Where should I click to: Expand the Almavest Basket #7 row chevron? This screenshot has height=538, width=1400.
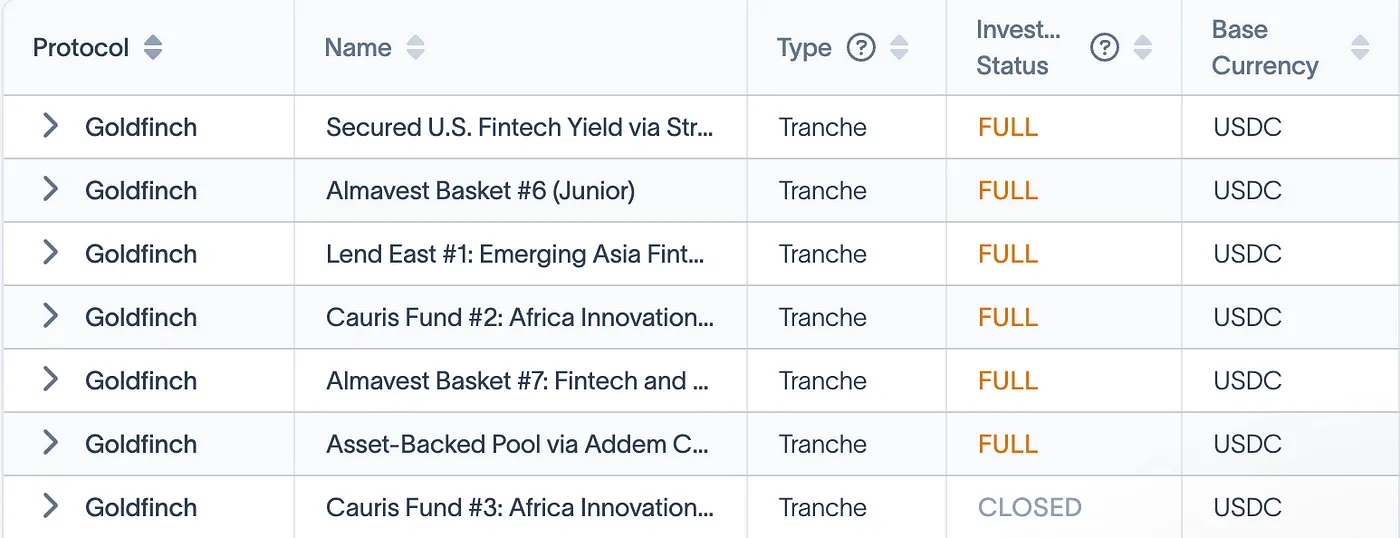click(50, 379)
